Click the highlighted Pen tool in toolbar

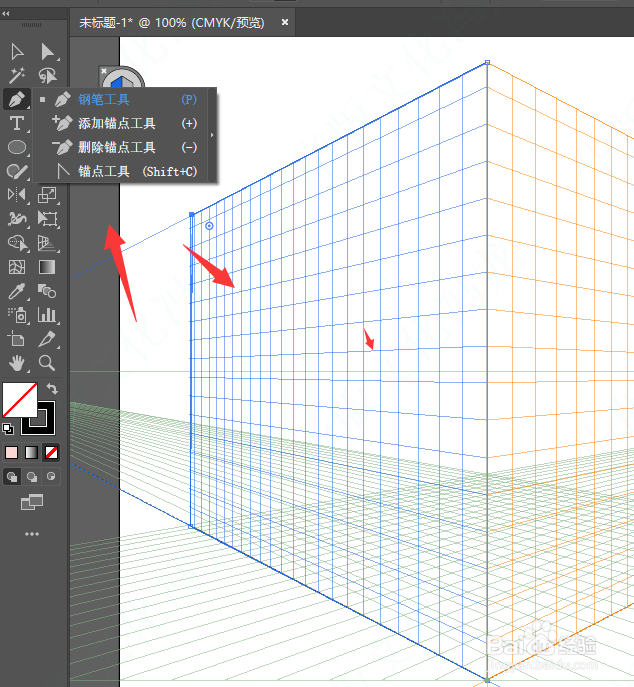tap(17, 99)
